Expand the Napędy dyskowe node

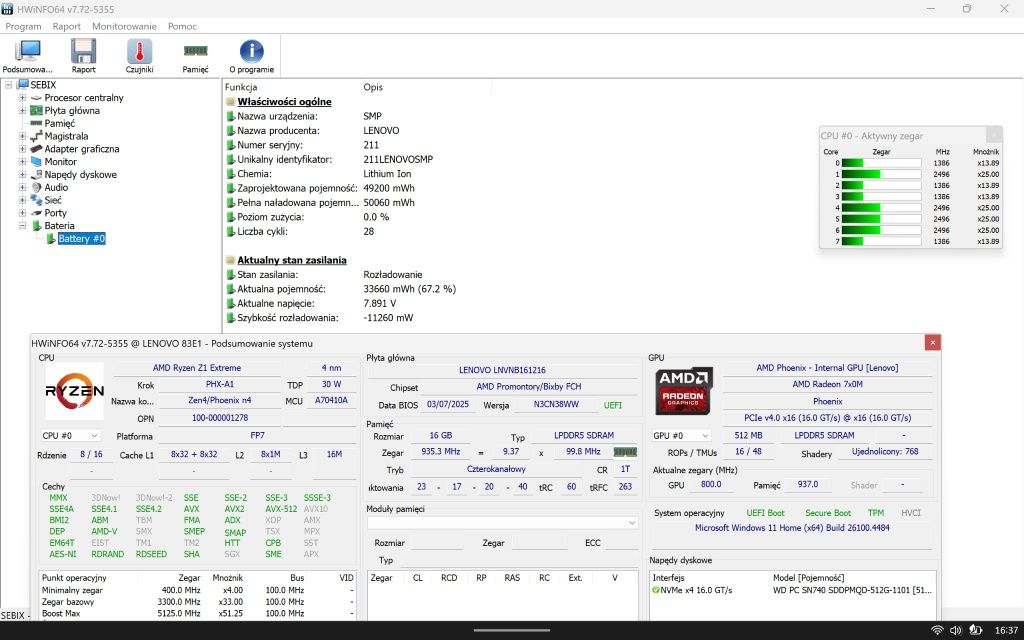pos(22,174)
